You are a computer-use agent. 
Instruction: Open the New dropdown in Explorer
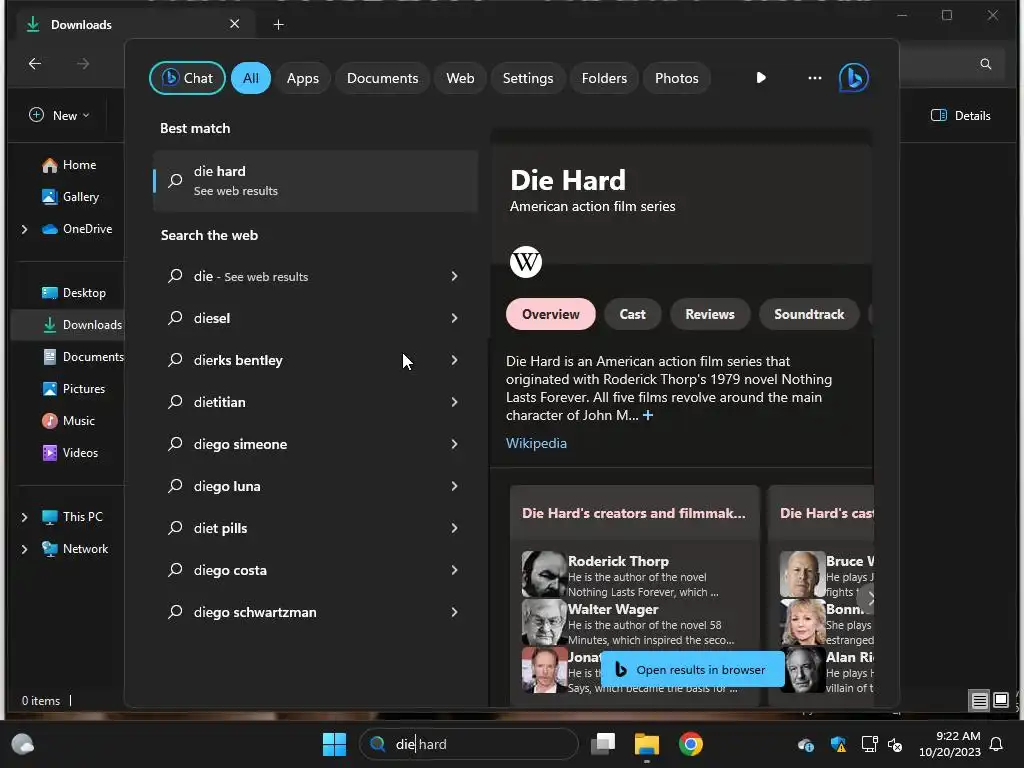click(59, 116)
